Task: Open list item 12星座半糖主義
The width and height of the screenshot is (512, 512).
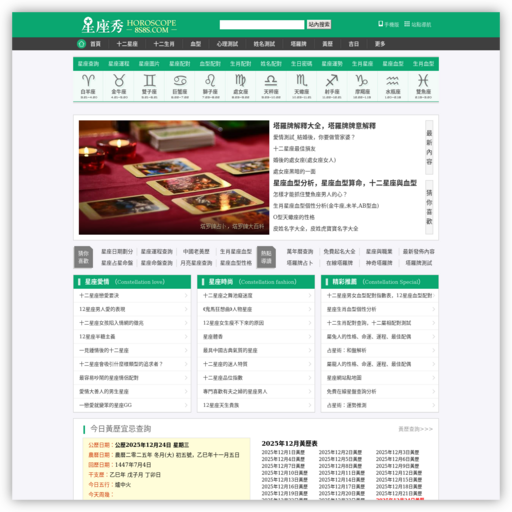Action: click(x=97, y=337)
